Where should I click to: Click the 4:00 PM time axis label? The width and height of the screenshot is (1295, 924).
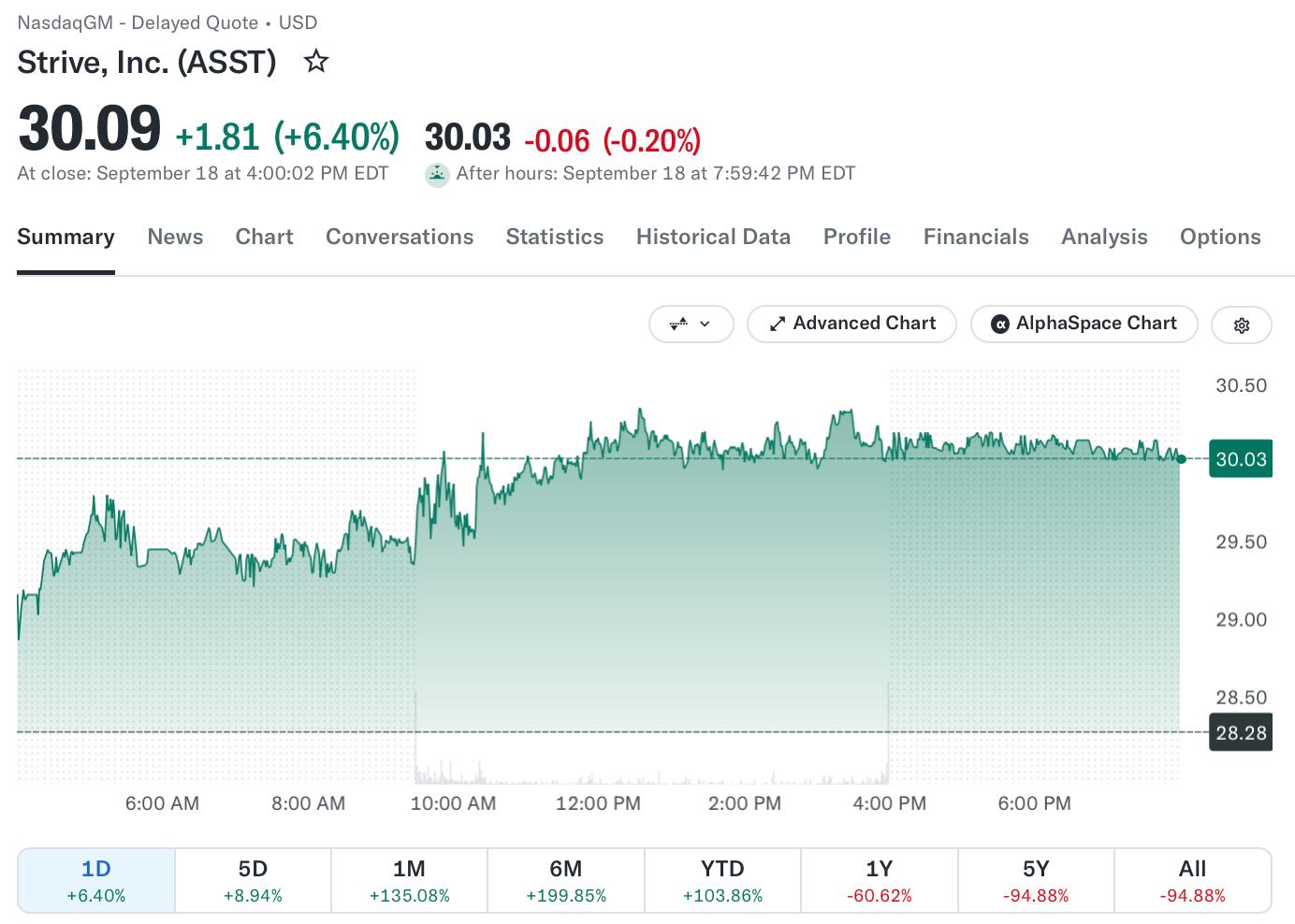click(890, 803)
